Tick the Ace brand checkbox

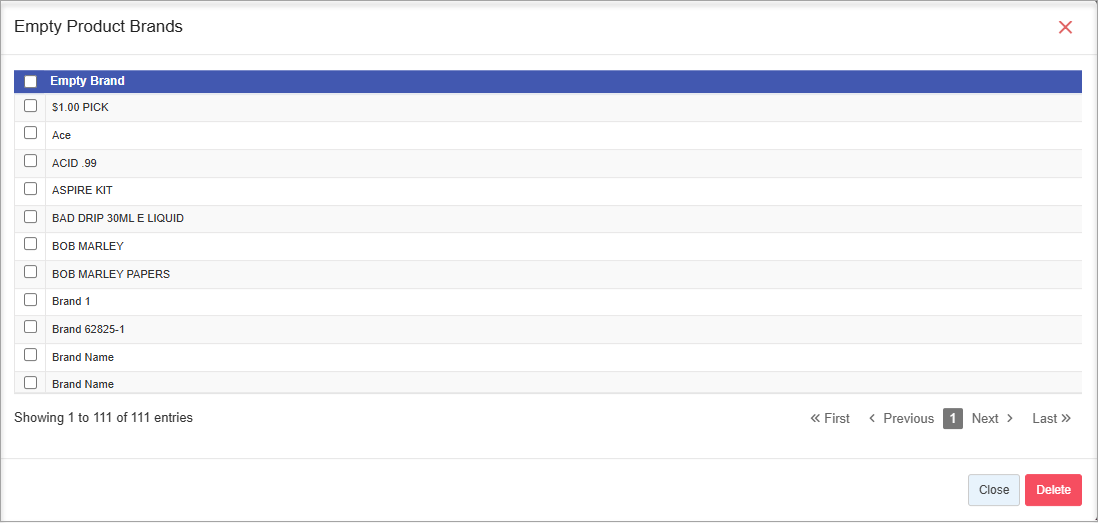pos(30,133)
